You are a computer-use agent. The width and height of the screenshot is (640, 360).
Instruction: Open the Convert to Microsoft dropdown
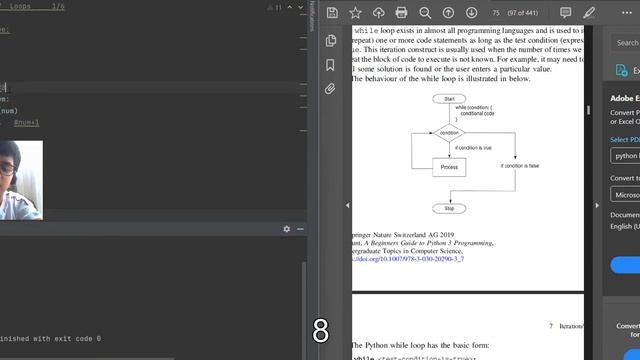coord(625,195)
